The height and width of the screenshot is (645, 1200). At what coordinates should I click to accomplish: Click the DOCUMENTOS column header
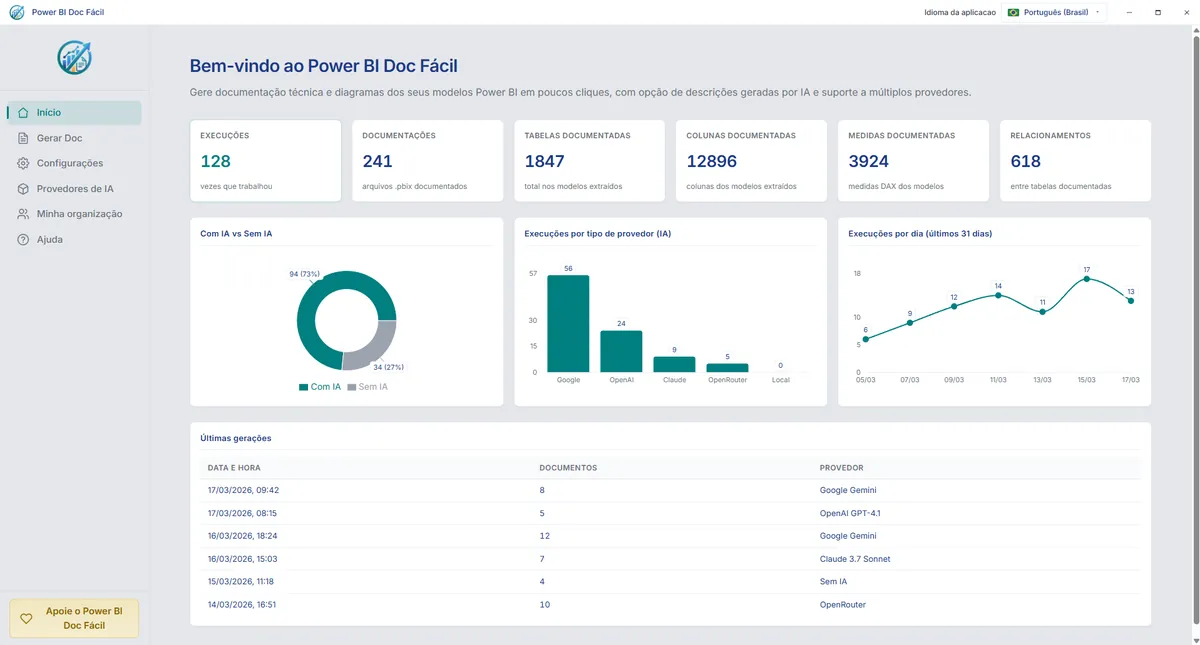coord(568,468)
